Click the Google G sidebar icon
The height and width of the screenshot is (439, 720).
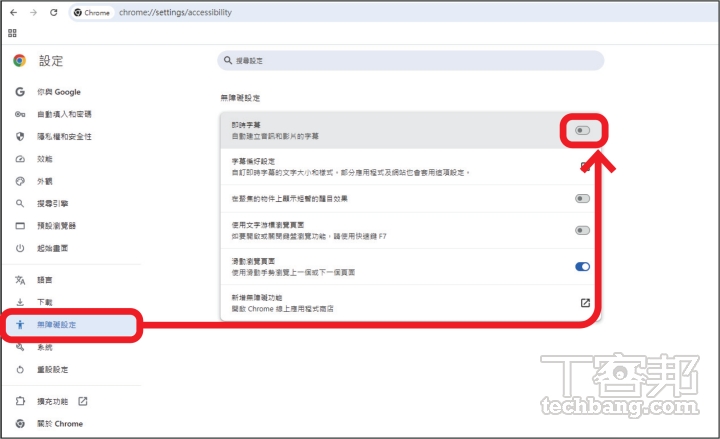pos(20,92)
